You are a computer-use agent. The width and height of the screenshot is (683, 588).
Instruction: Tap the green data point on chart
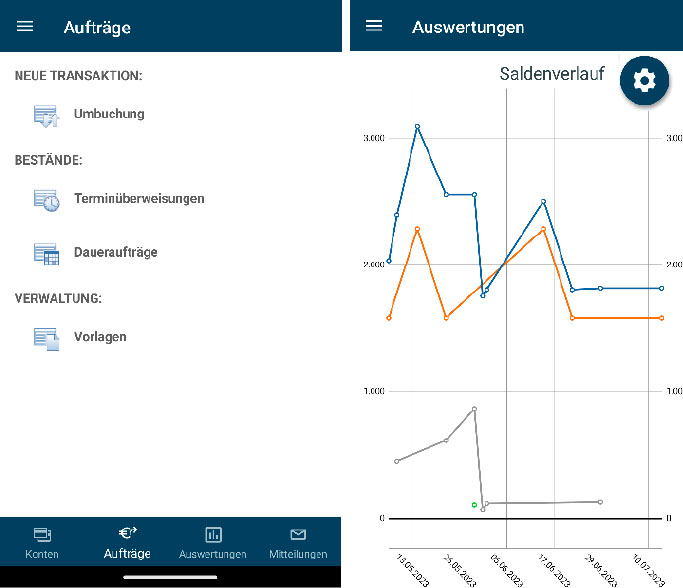tap(474, 505)
